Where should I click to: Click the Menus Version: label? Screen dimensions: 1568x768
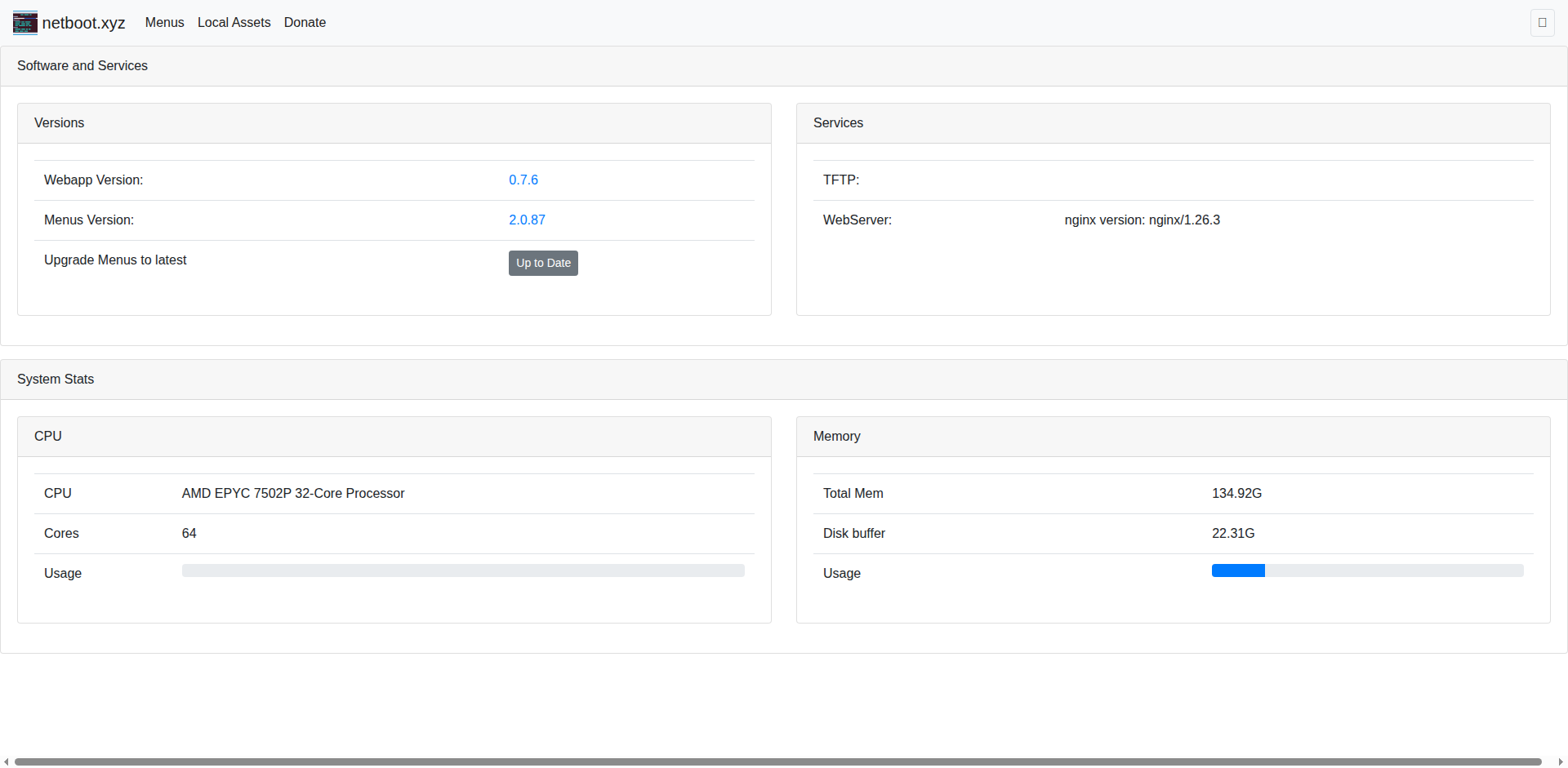tap(89, 220)
